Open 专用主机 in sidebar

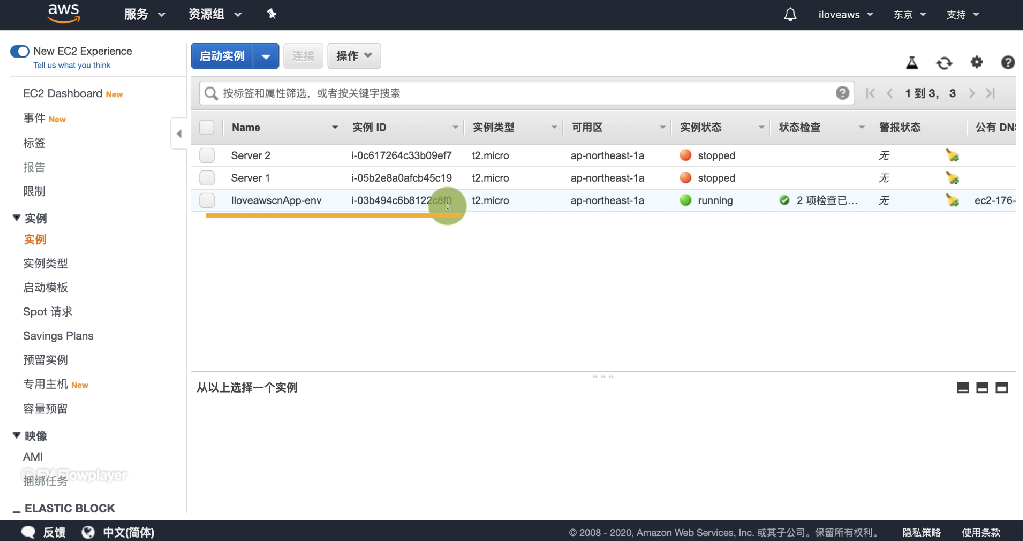pyautogui.click(x=46, y=384)
